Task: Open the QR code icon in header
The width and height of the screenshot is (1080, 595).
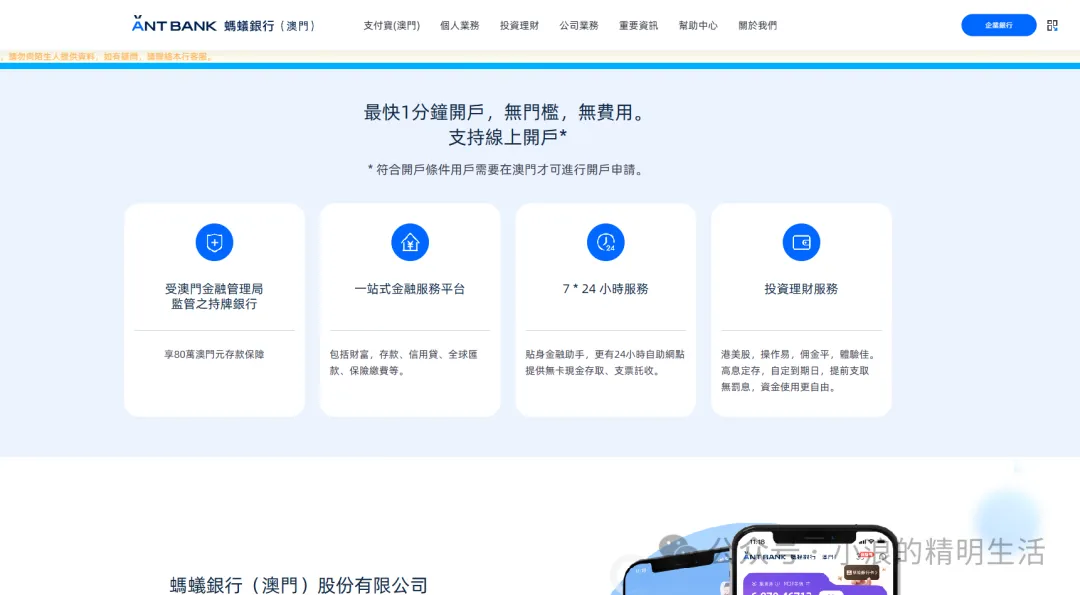Action: tap(1052, 25)
